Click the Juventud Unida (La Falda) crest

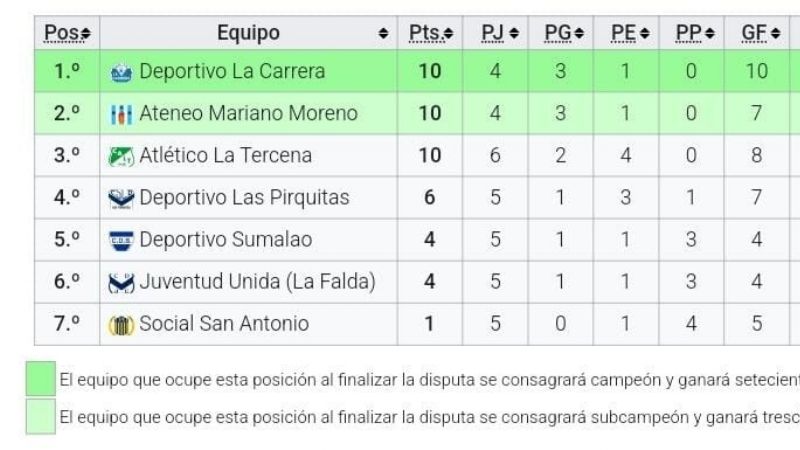(x=121, y=282)
